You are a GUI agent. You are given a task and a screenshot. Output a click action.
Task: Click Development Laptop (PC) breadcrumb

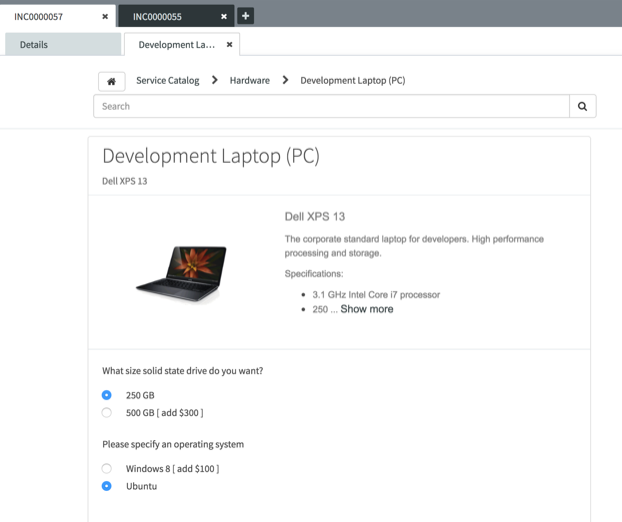[x=353, y=81]
